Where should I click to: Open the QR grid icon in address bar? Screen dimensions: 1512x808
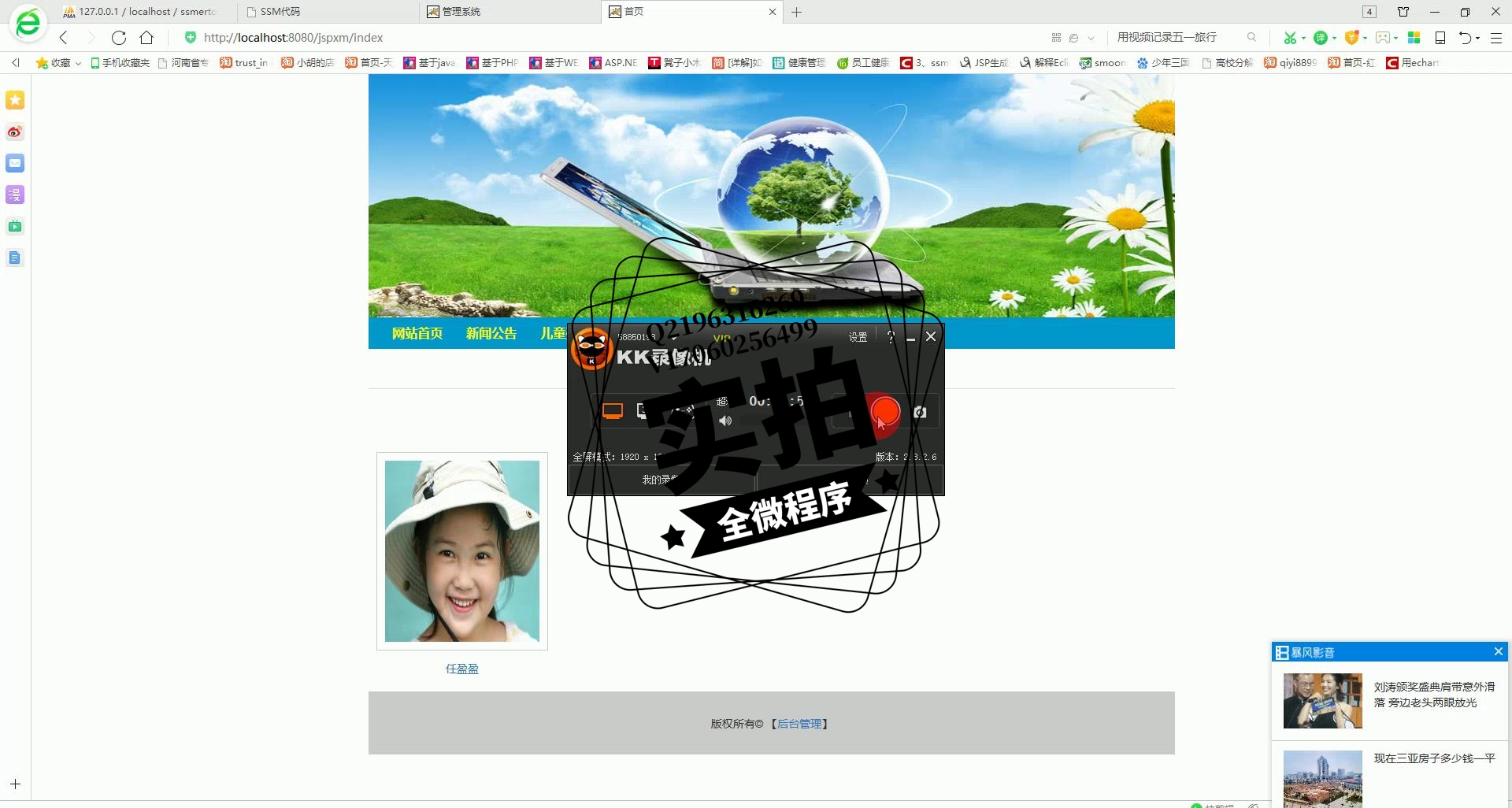click(1056, 37)
